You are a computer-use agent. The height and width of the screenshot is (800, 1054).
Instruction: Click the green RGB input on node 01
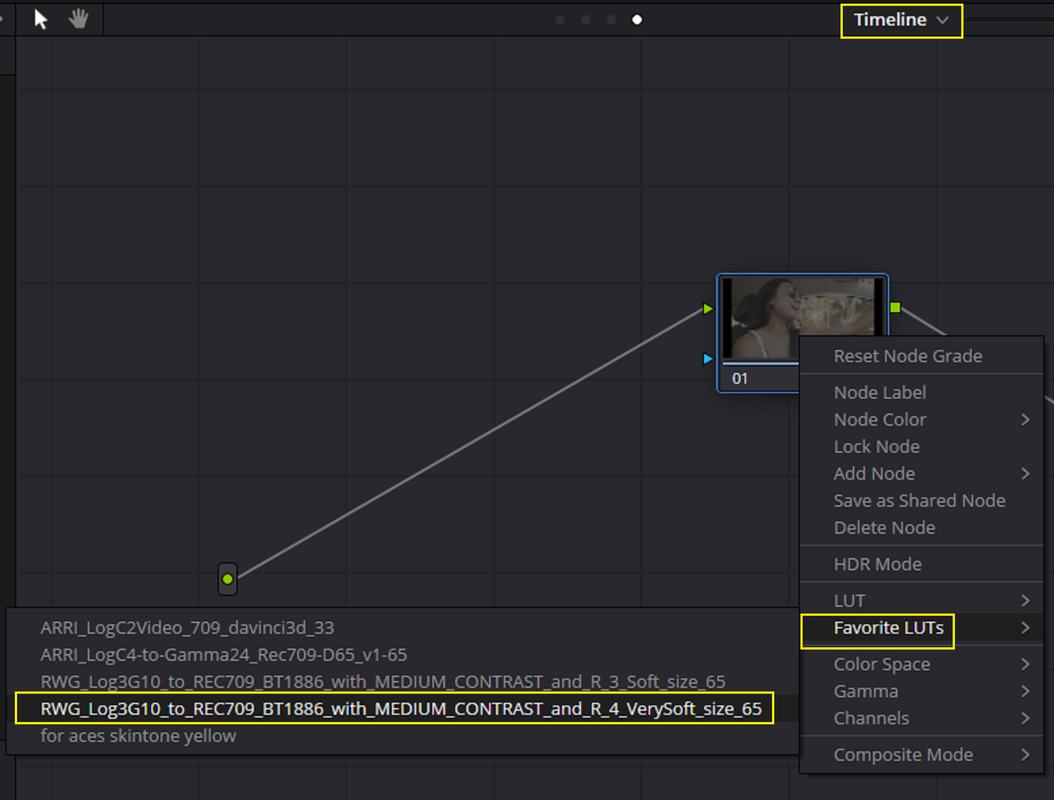pos(707,309)
